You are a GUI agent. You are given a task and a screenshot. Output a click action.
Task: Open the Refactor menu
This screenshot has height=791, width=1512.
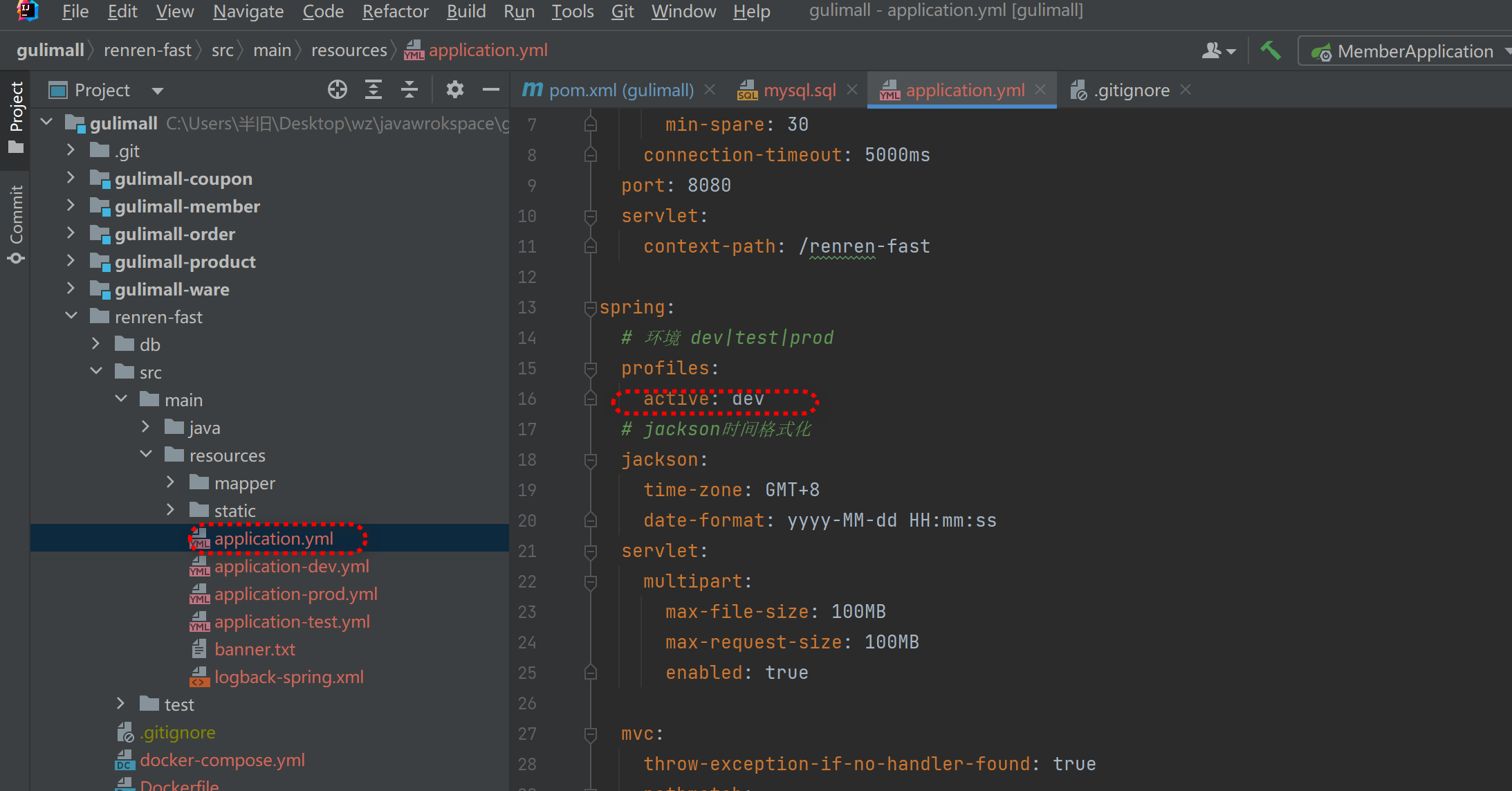click(x=395, y=11)
